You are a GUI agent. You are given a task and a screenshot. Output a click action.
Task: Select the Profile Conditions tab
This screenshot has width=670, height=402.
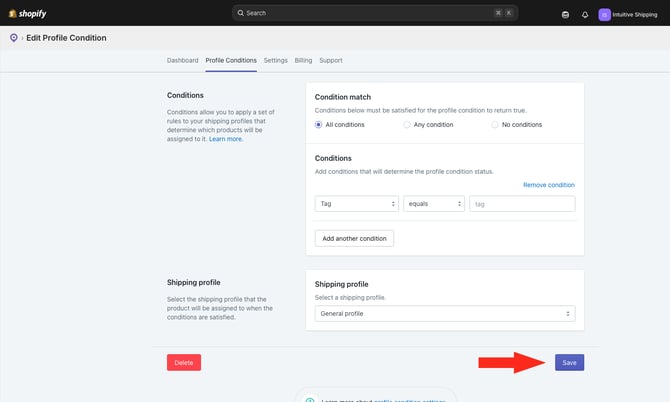(x=231, y=60)
